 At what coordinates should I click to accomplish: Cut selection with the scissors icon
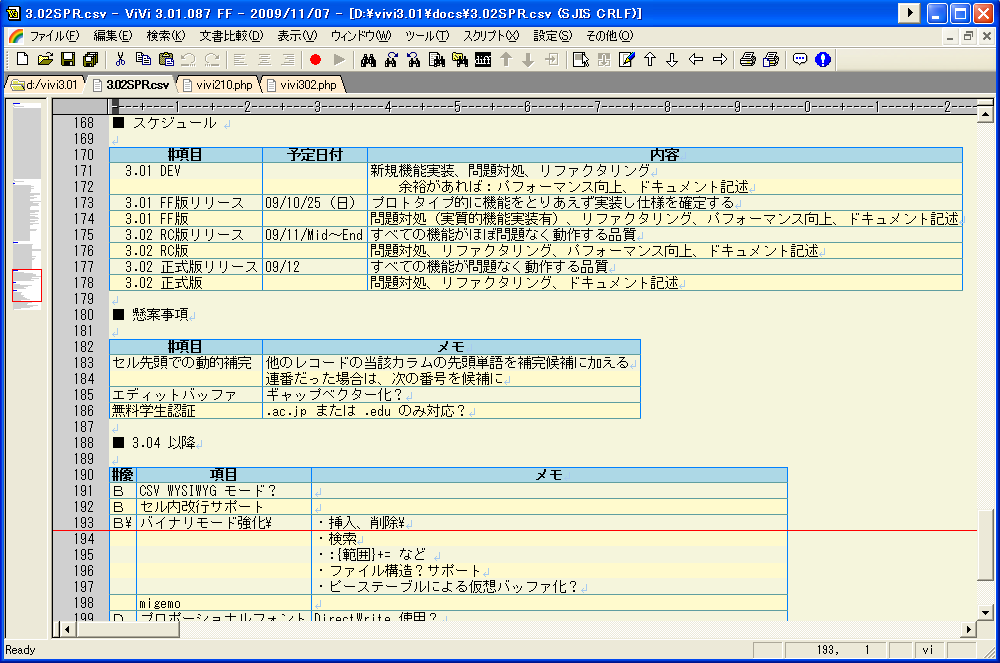tap(120, 59)
